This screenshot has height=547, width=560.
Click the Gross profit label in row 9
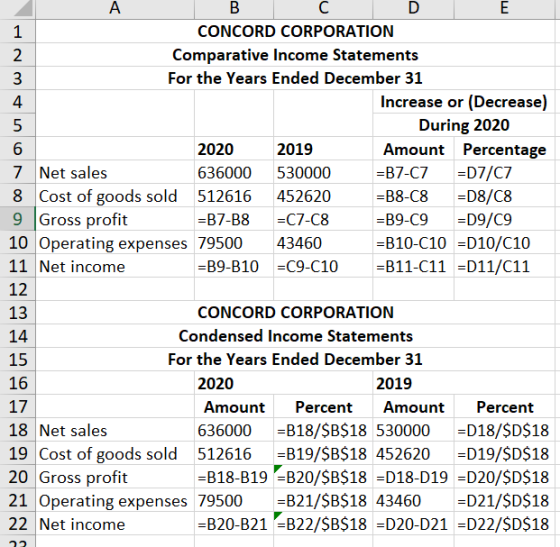click(x=115, y=219)
